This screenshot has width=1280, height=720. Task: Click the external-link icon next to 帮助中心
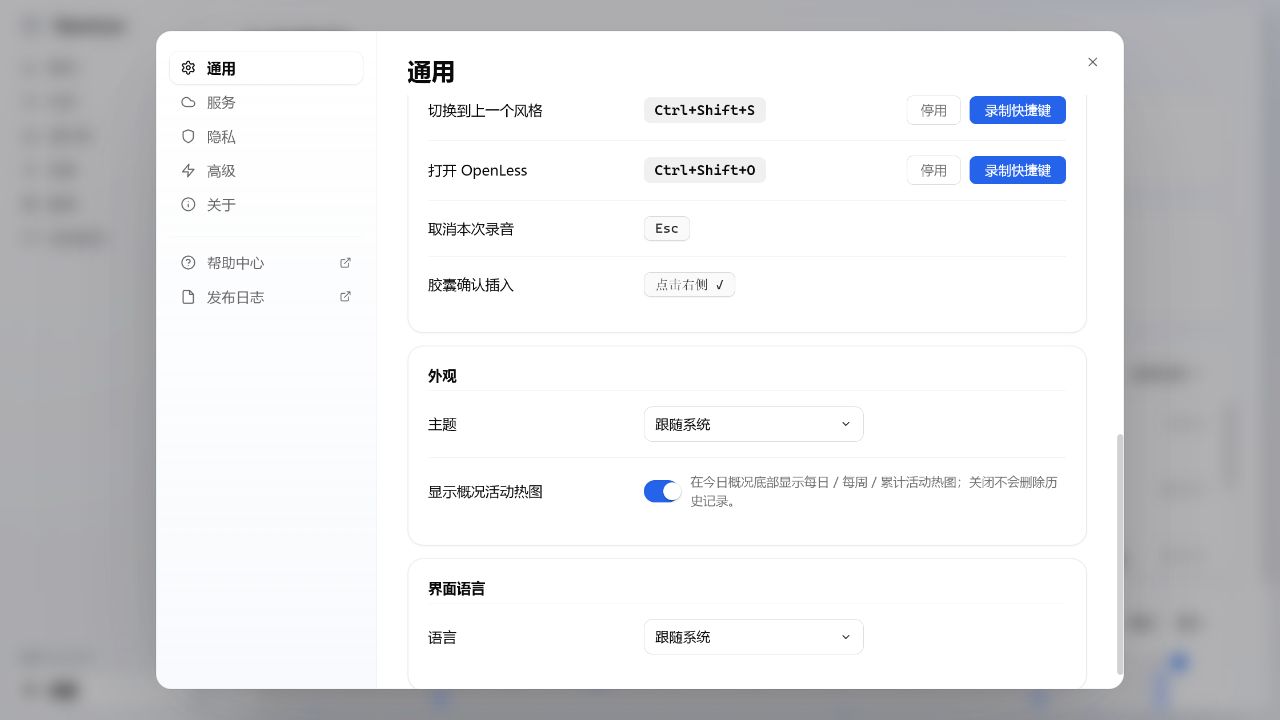[x=346, y=263]
